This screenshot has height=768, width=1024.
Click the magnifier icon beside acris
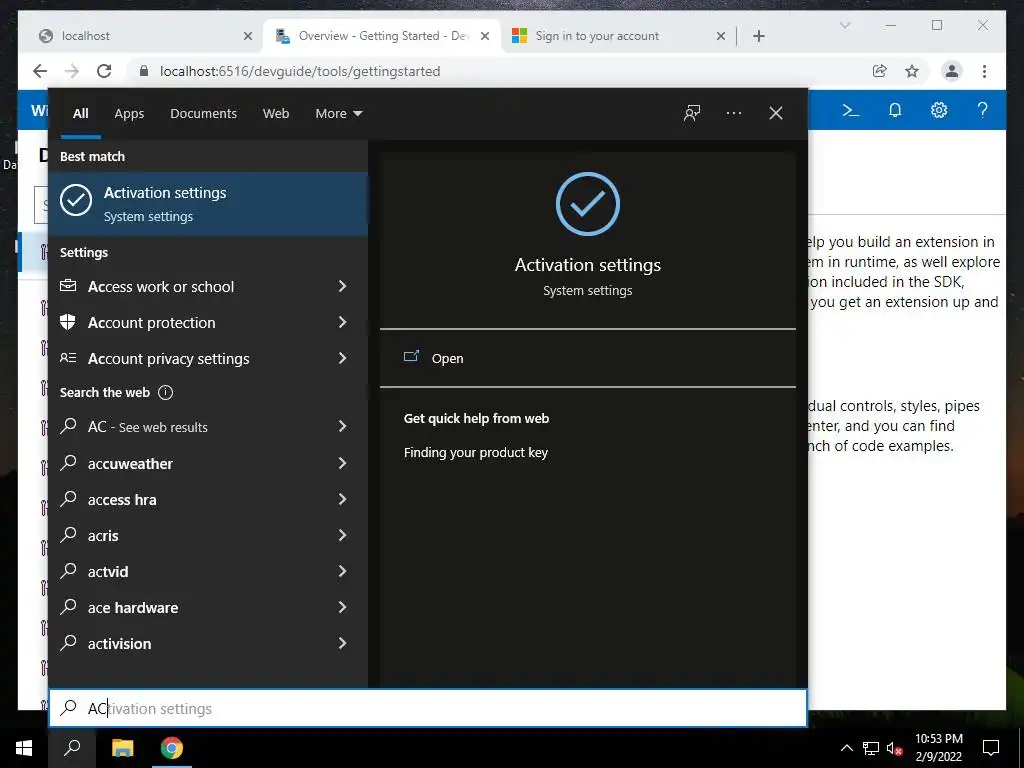(x=68, y=535)
